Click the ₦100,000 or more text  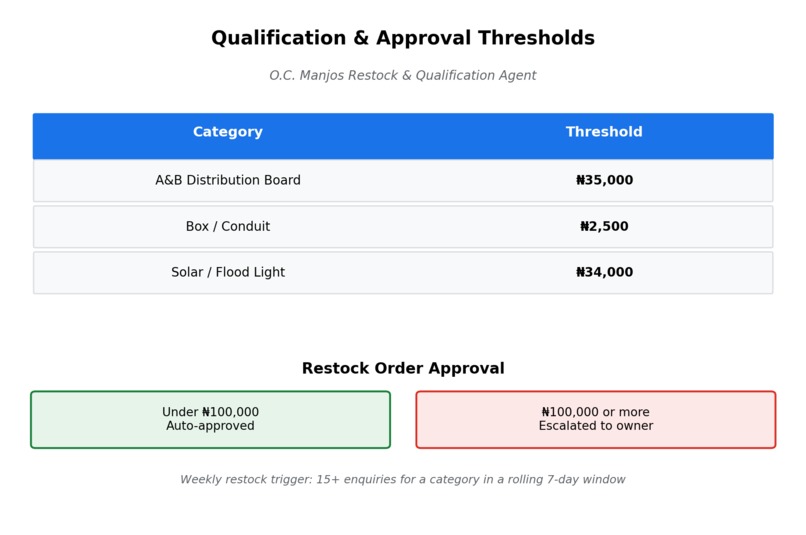tap(596, 412)
